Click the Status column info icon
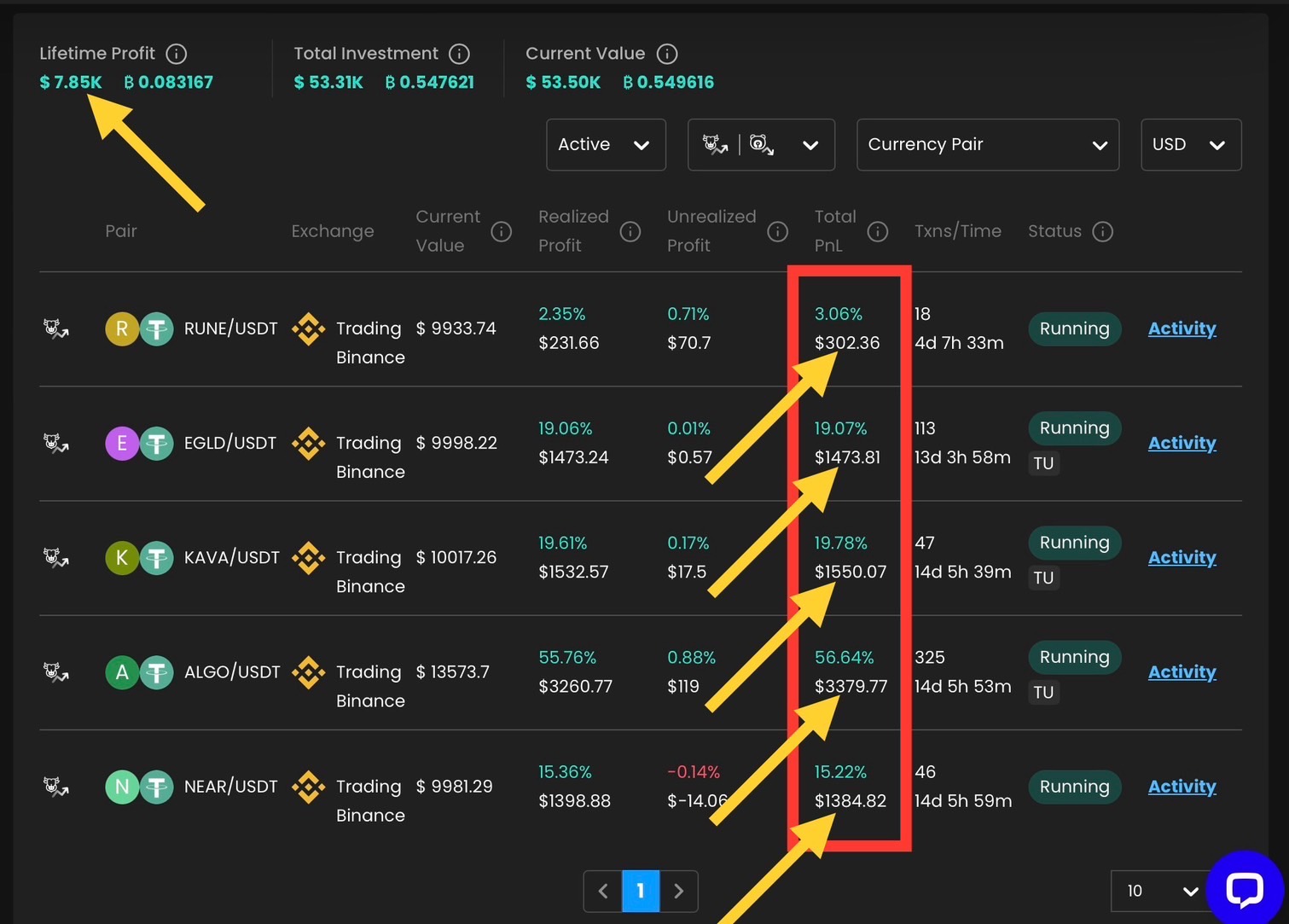 pyautogui.click(x=1103, y=231)
